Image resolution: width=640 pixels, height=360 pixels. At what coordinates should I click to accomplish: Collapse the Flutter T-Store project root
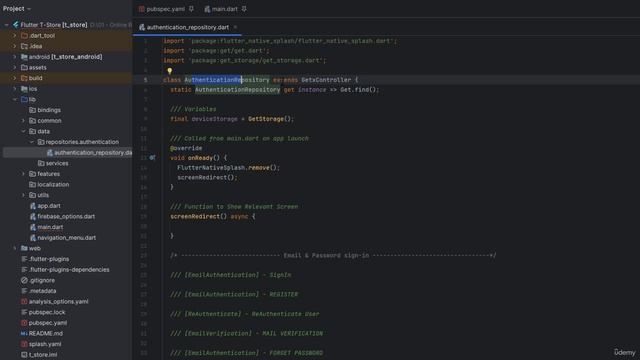pos(7,25)
